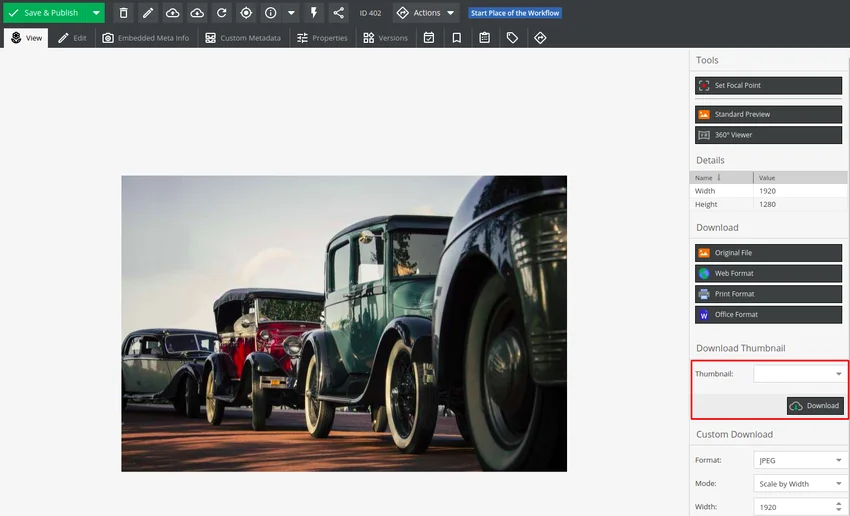Expand the dropdown arrow beside the info icon
This screenshot has height=516, width=850.
pos(291,12)
